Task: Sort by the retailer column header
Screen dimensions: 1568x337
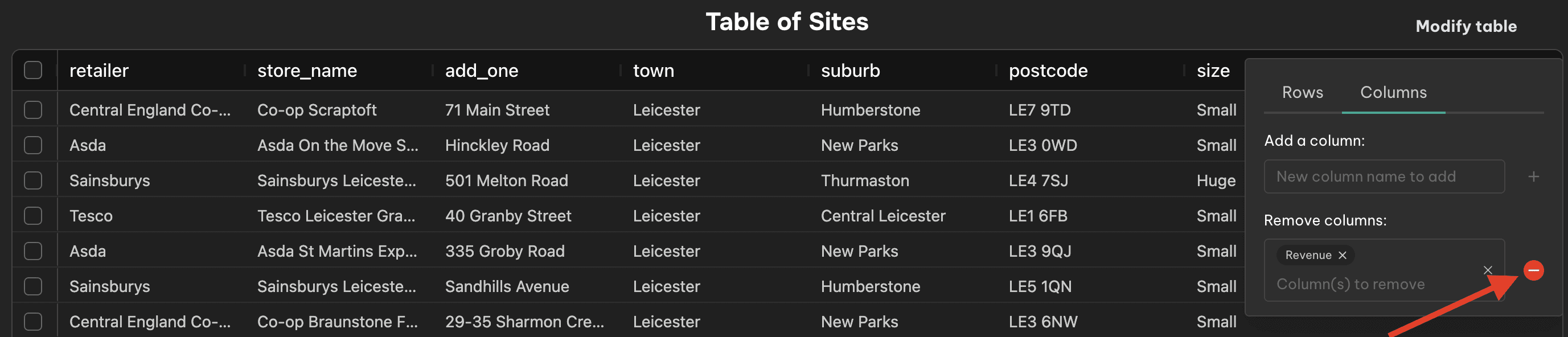Action: (x=98, y=71)
